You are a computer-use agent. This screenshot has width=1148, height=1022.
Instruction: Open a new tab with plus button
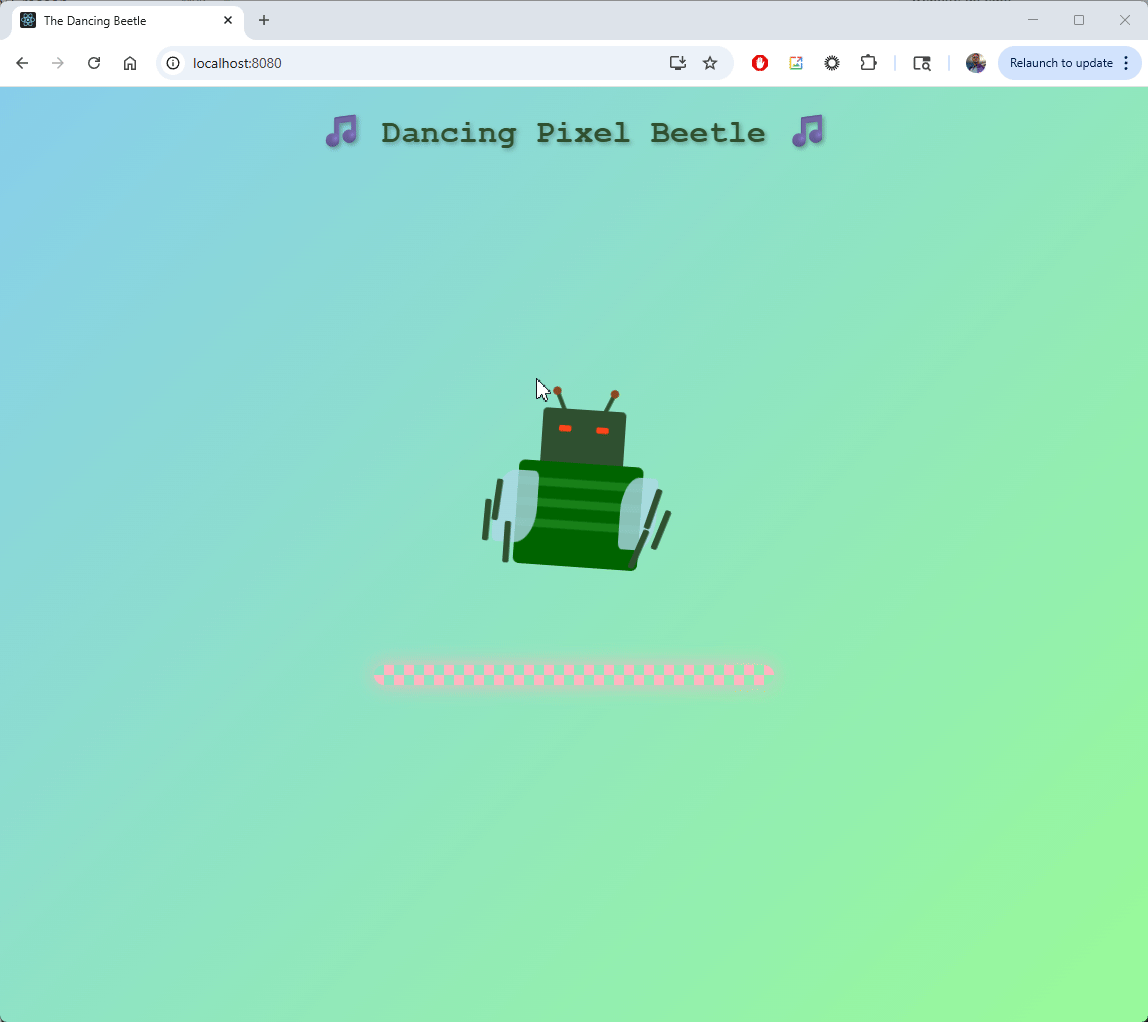click(x=264, y=20)
